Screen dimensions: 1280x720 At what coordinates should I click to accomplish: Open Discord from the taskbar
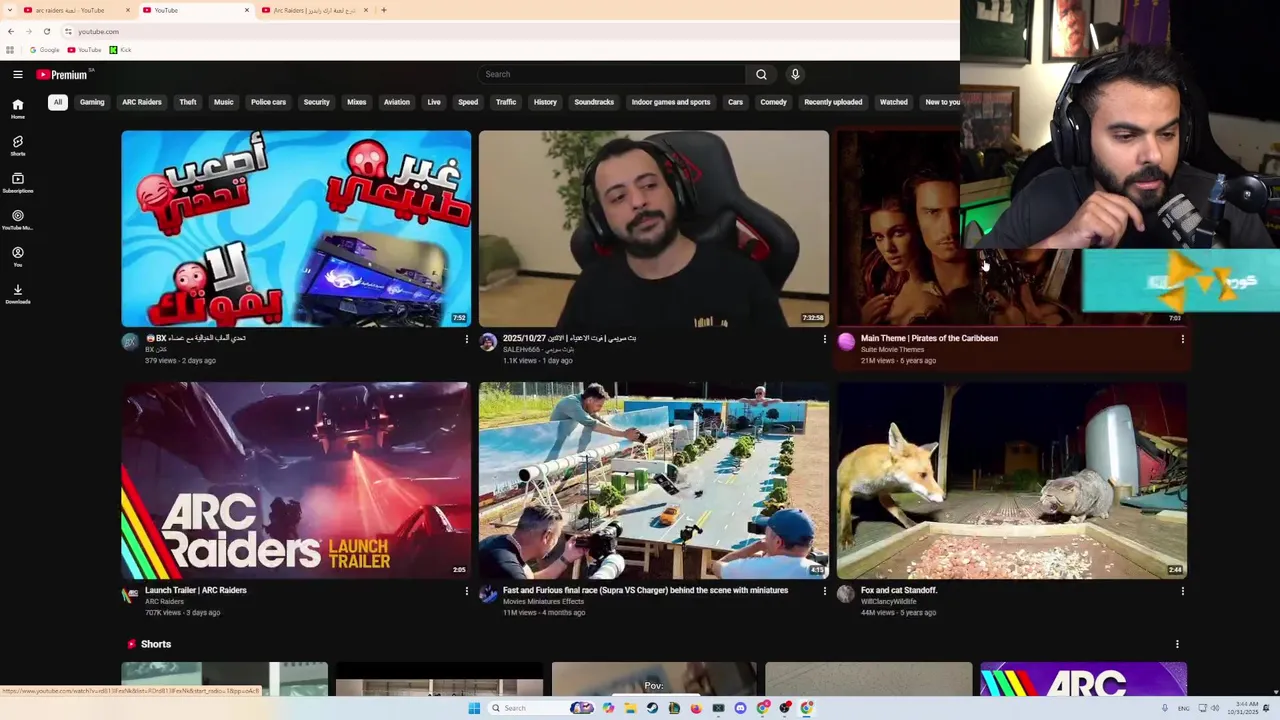[x=740, y=708]
